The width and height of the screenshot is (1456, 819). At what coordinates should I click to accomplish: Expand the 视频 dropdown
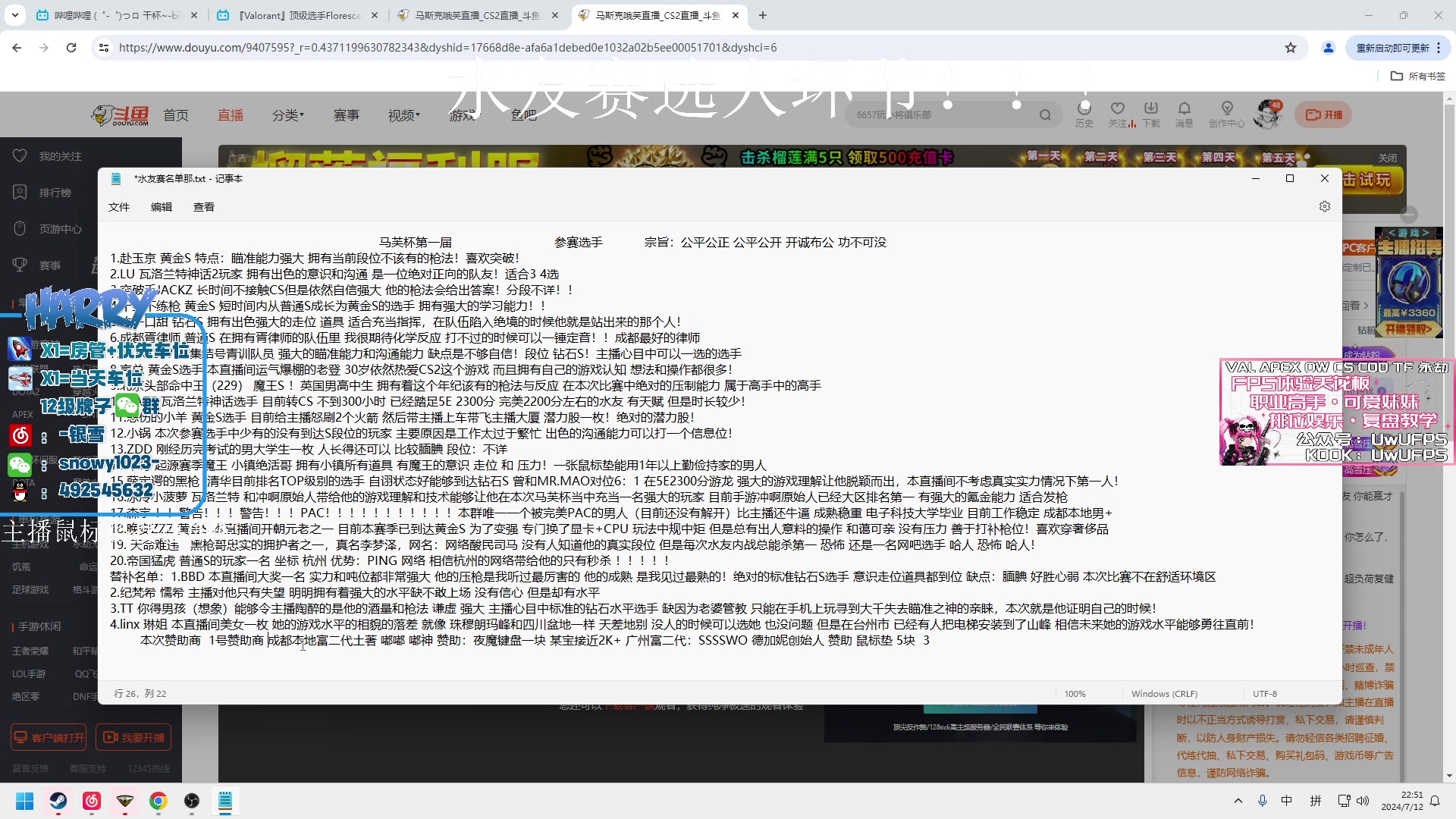[404, 115]
